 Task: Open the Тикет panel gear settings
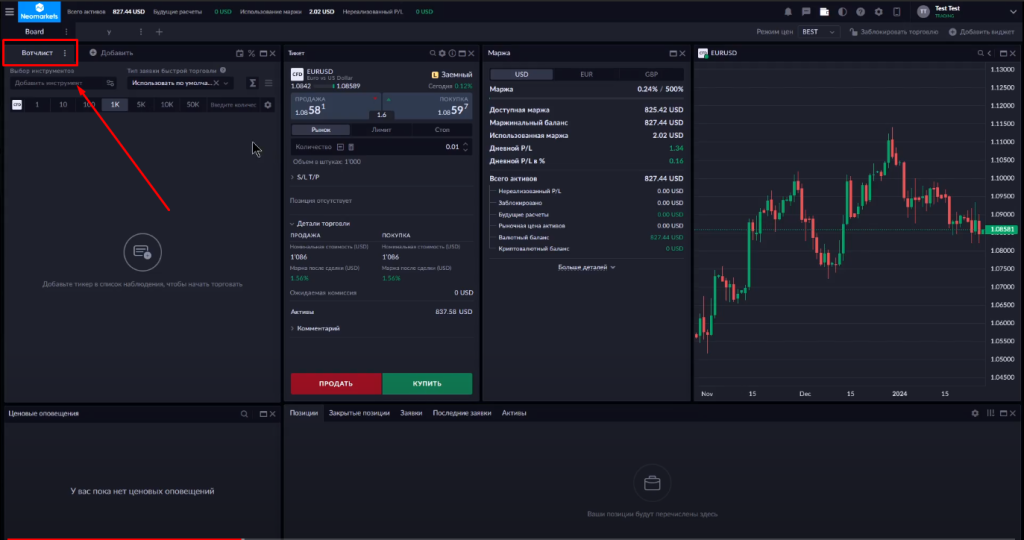442,54
